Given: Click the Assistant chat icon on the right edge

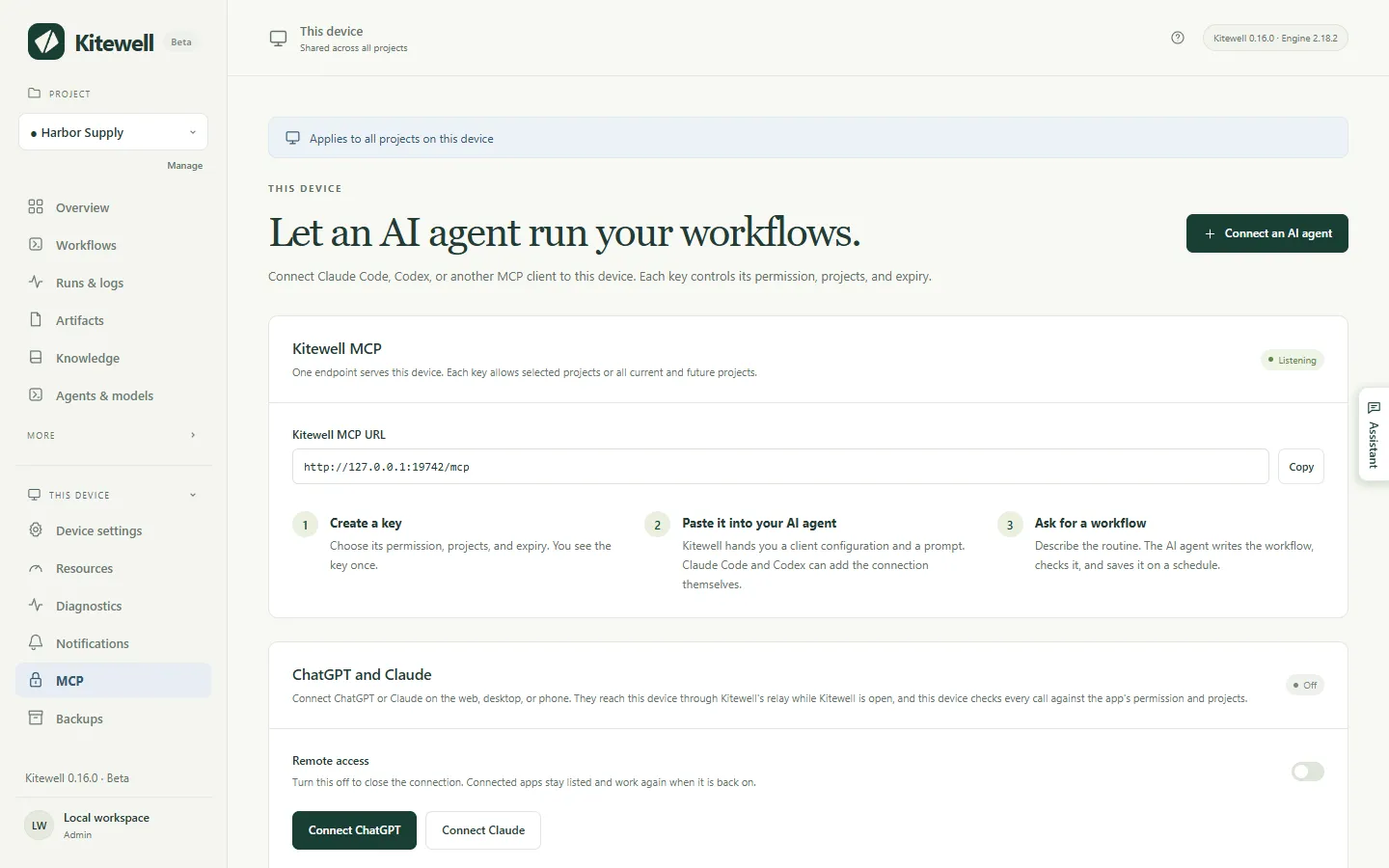Looking at the screenshot, I should 1374,408.
